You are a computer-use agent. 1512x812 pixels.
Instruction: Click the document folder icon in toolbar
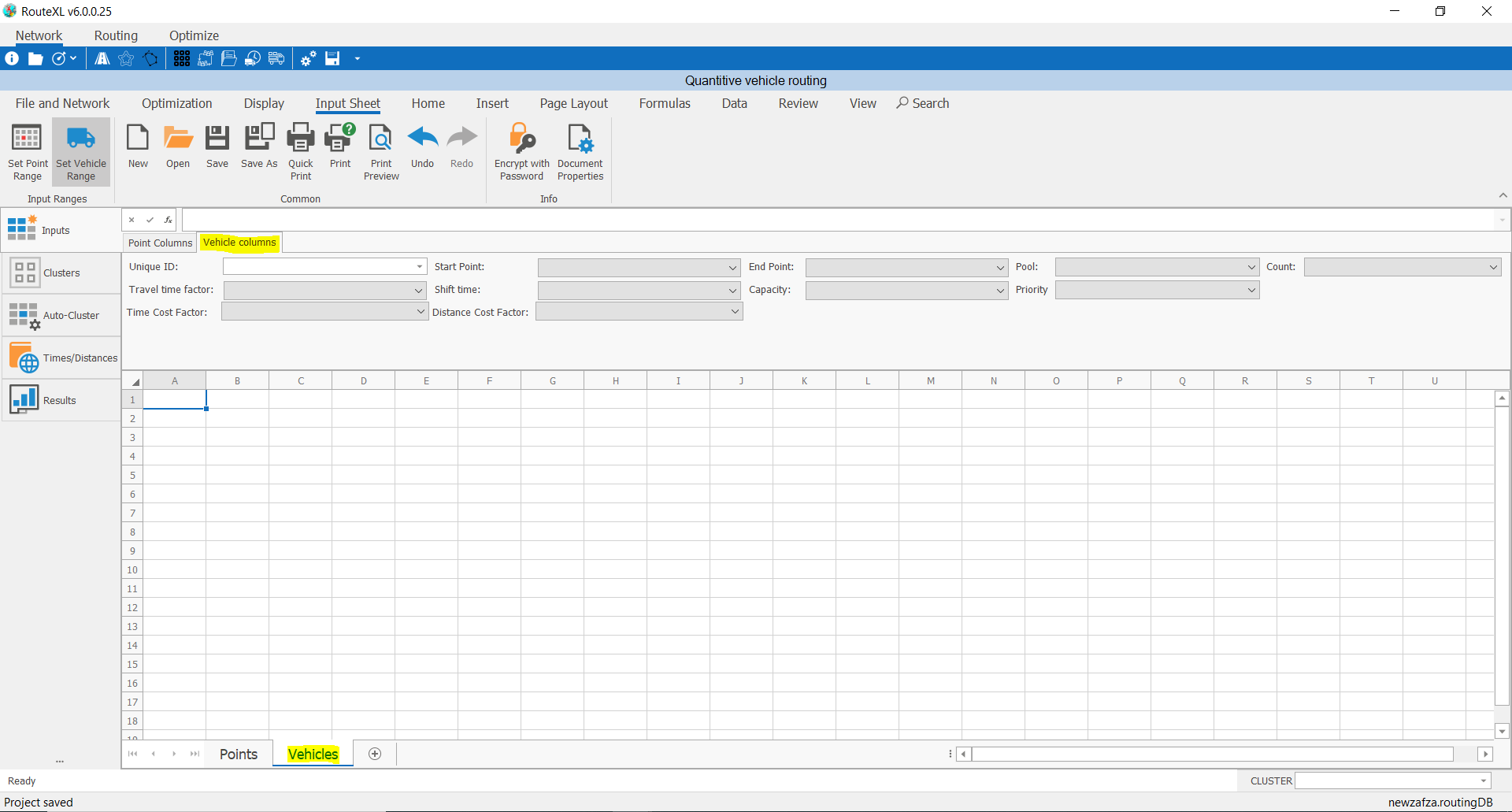[229, 58]
